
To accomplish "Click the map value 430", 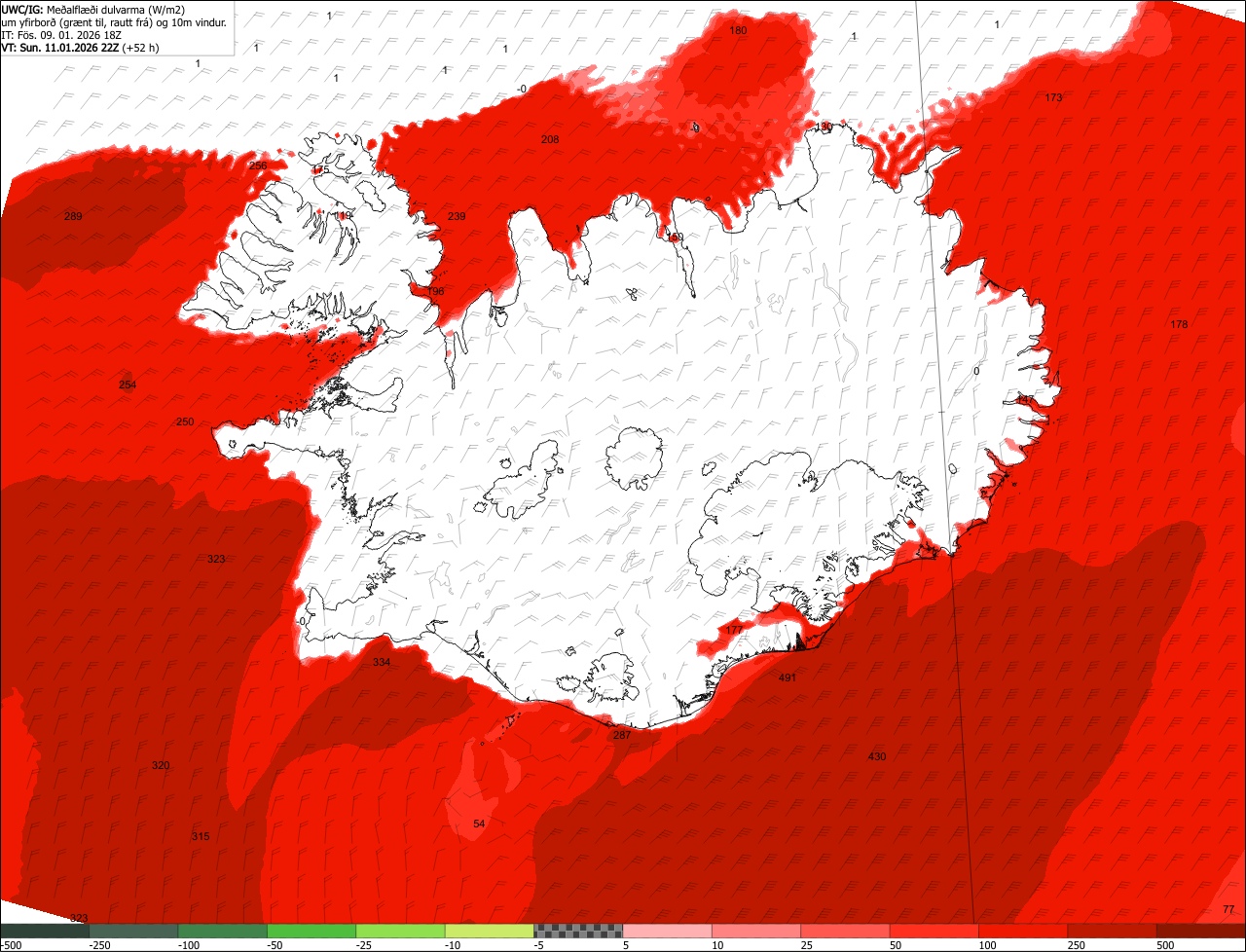I will coord(877,757).
